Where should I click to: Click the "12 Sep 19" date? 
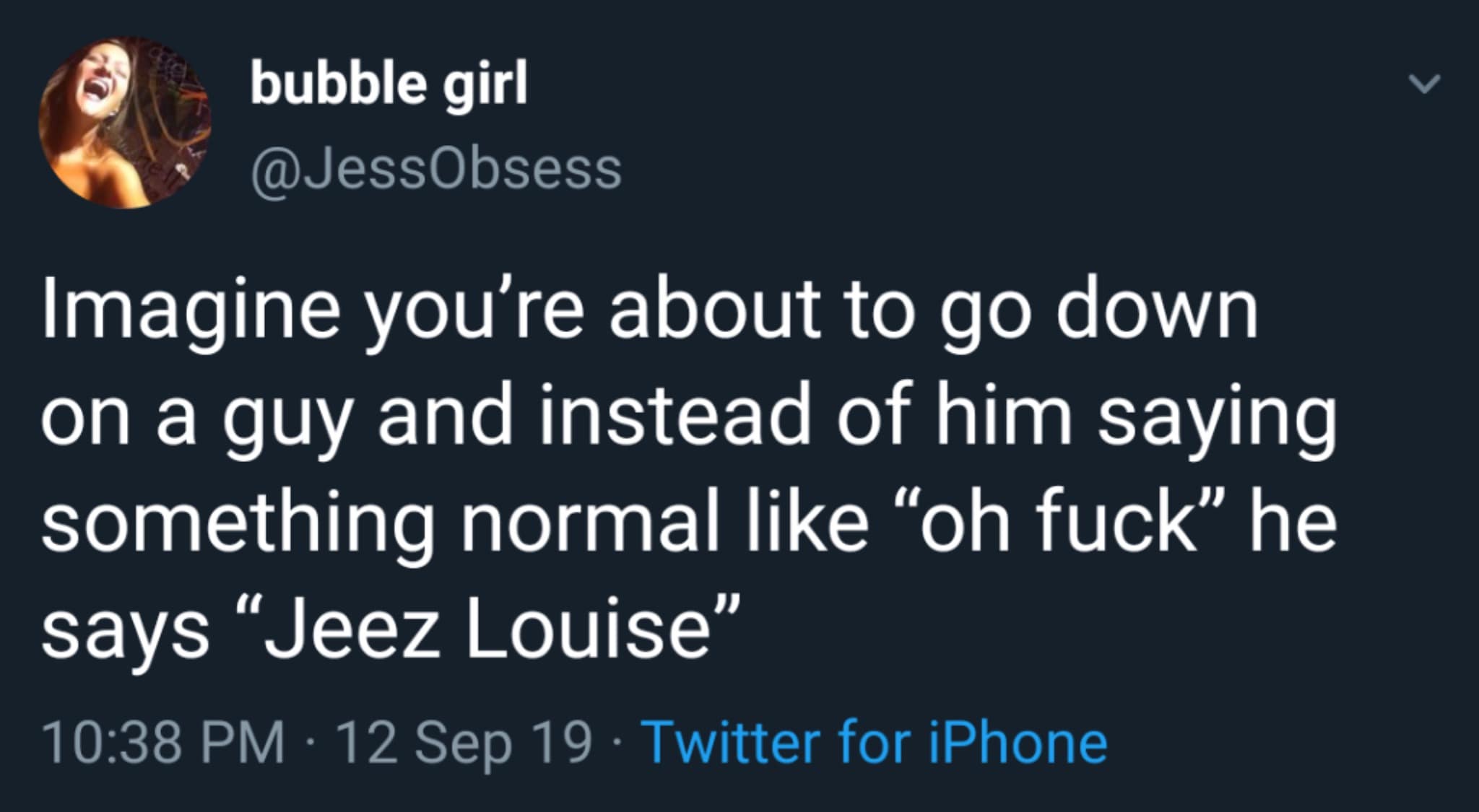pyautogui.click(x=463, y=743)
